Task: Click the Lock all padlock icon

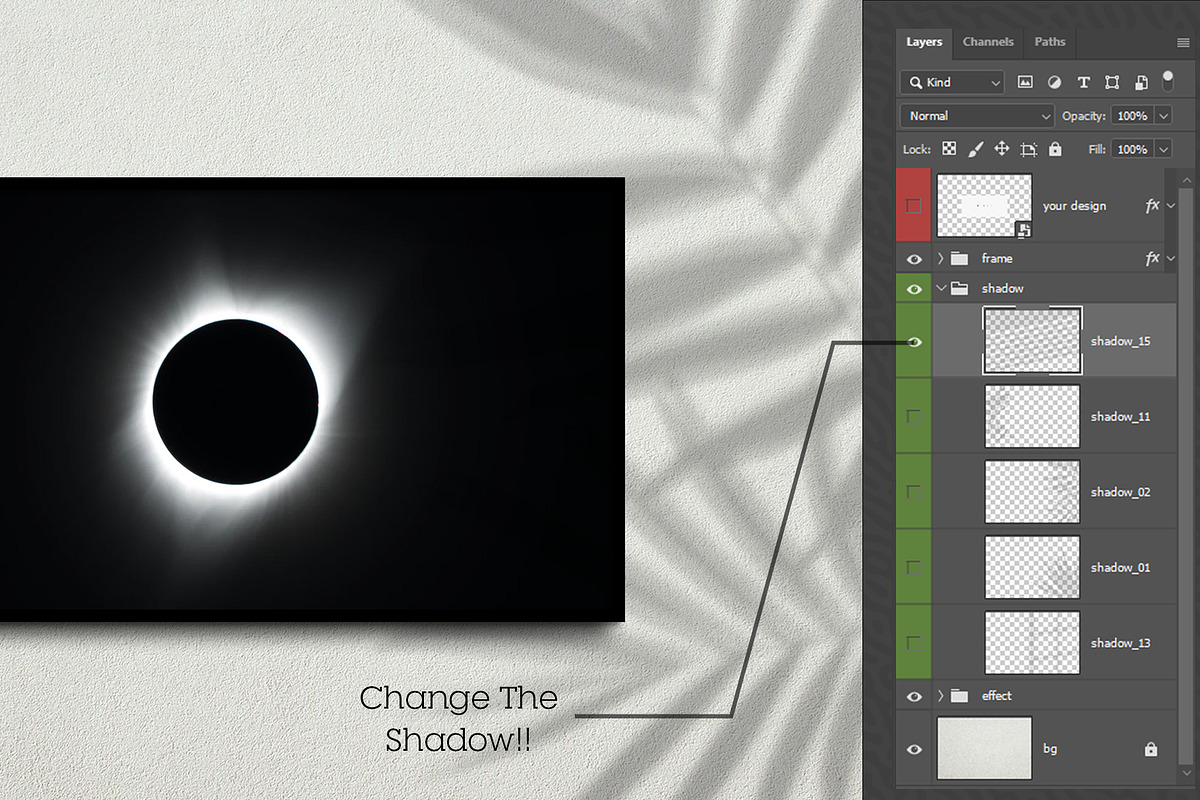Action: (x=1055, y=149)
